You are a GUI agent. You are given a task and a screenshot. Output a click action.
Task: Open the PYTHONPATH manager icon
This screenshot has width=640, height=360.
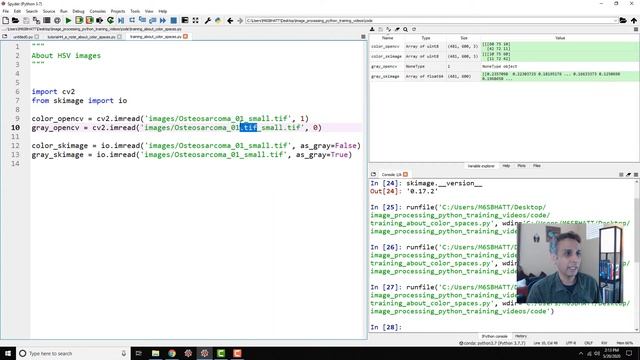218,20
